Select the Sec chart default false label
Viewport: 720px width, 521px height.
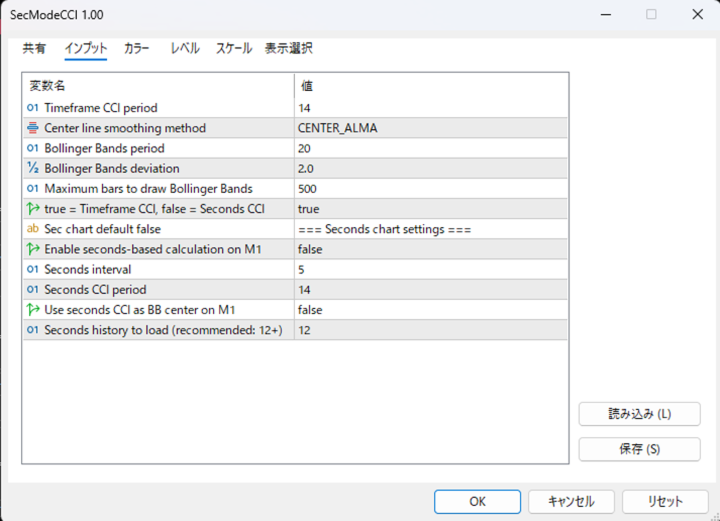pyautogui.click(x=102, y=229)
